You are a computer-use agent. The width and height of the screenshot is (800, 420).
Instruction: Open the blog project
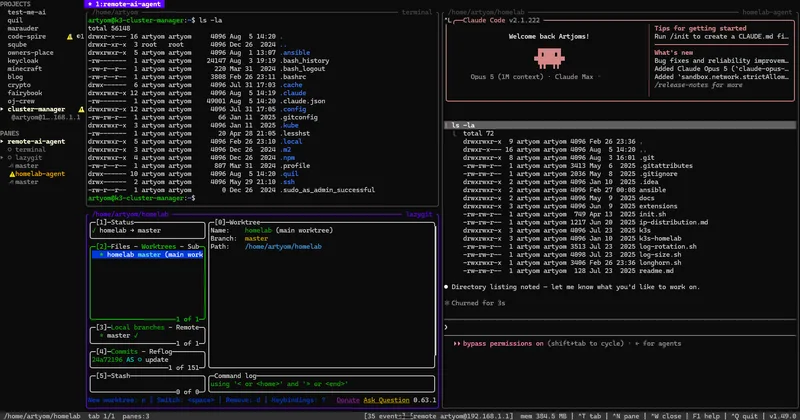(15, 77)
